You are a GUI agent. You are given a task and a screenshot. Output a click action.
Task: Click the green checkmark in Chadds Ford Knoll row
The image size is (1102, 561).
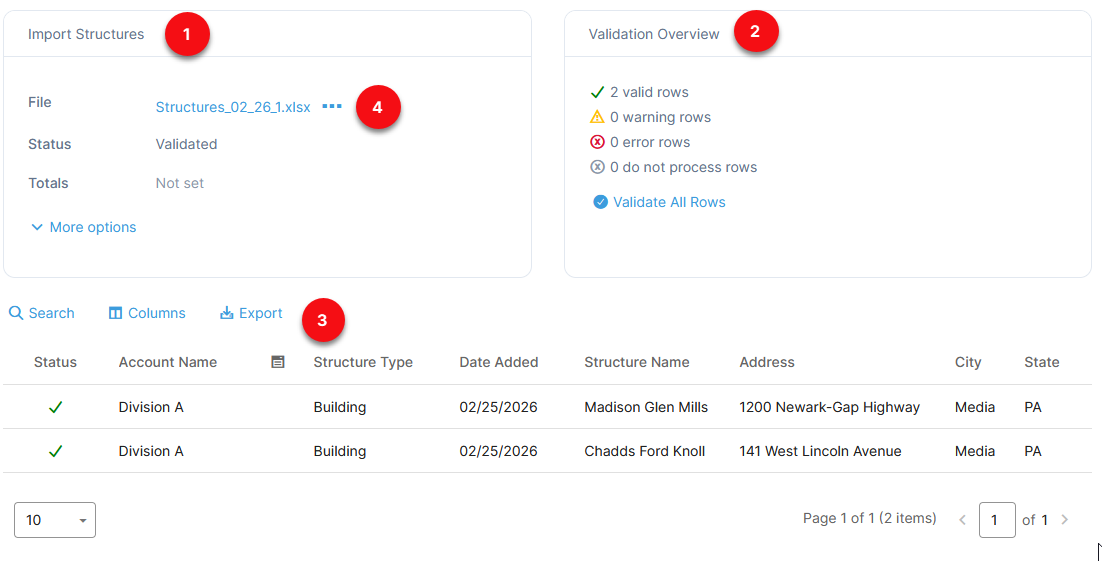[x=55, y=451]
